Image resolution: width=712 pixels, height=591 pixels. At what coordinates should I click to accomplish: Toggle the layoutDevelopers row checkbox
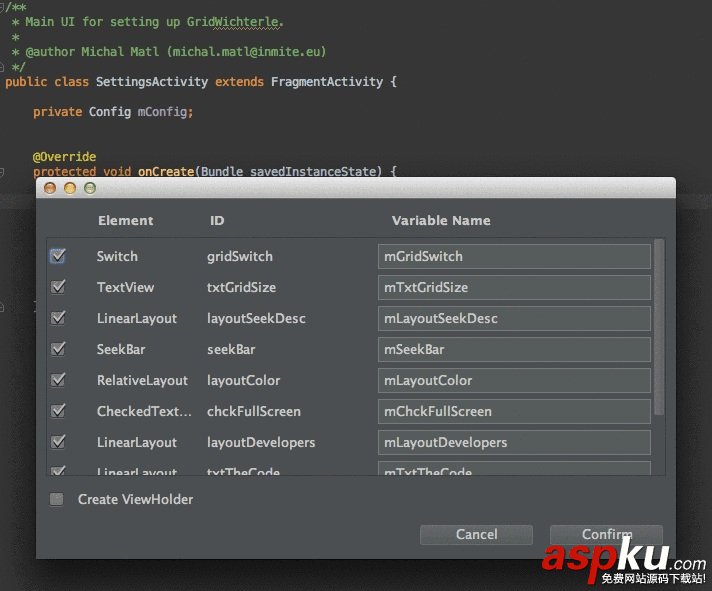click(x=58, y=442)
